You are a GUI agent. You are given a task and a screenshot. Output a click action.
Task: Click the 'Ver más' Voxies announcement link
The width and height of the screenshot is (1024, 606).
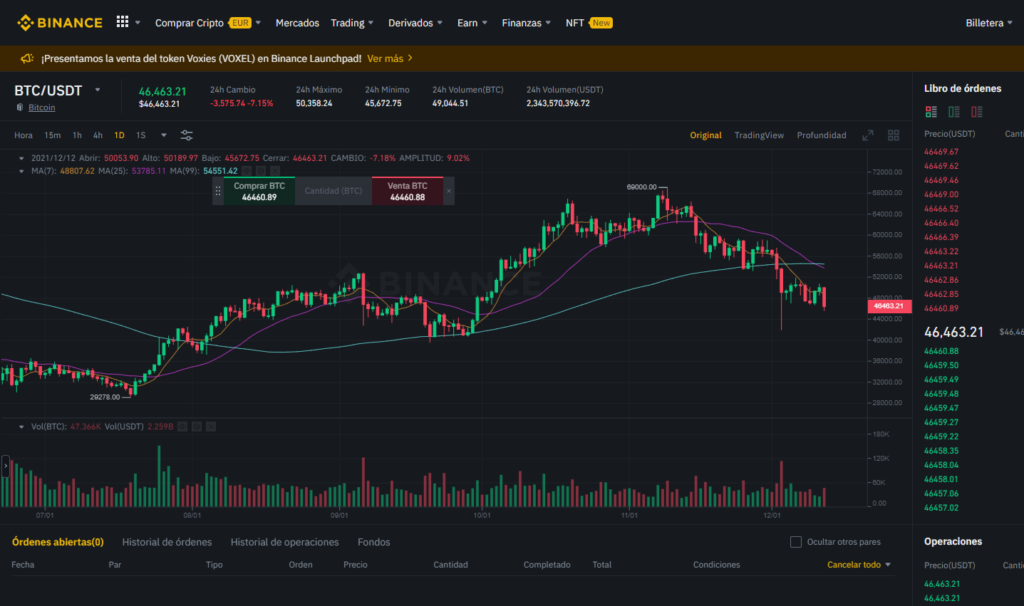(390, 58)
